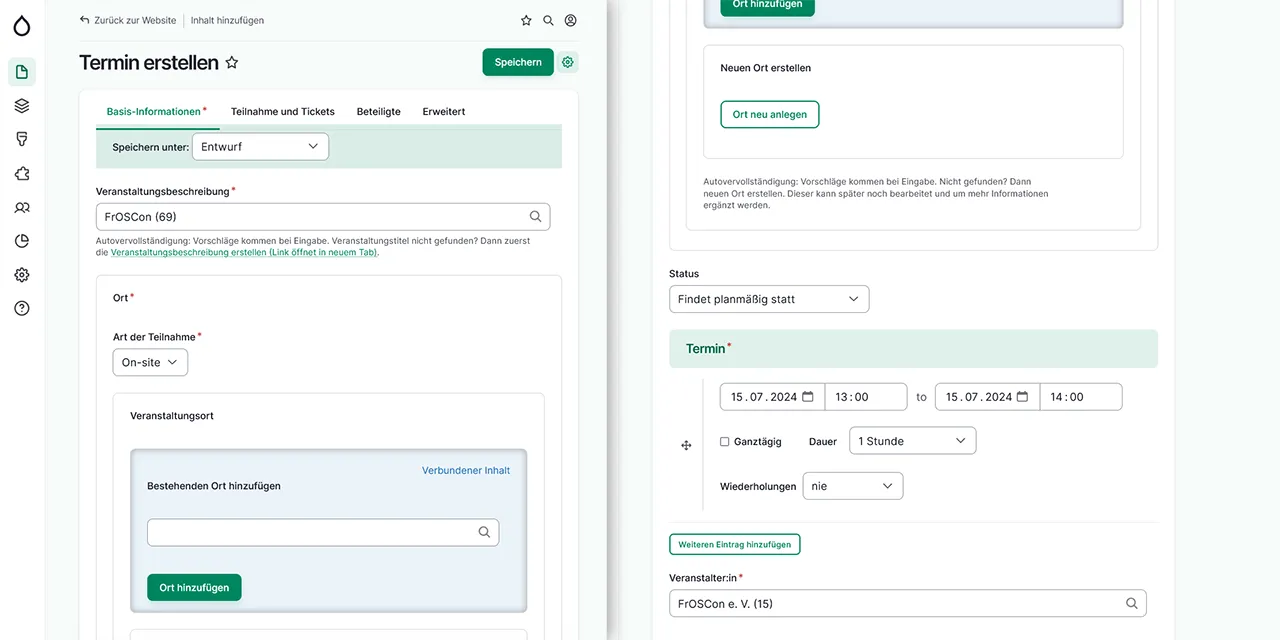Click search icon in Veranstalter:in field
The height and width of the screenshot is (640, 1280).
(x=1131, y=603)
